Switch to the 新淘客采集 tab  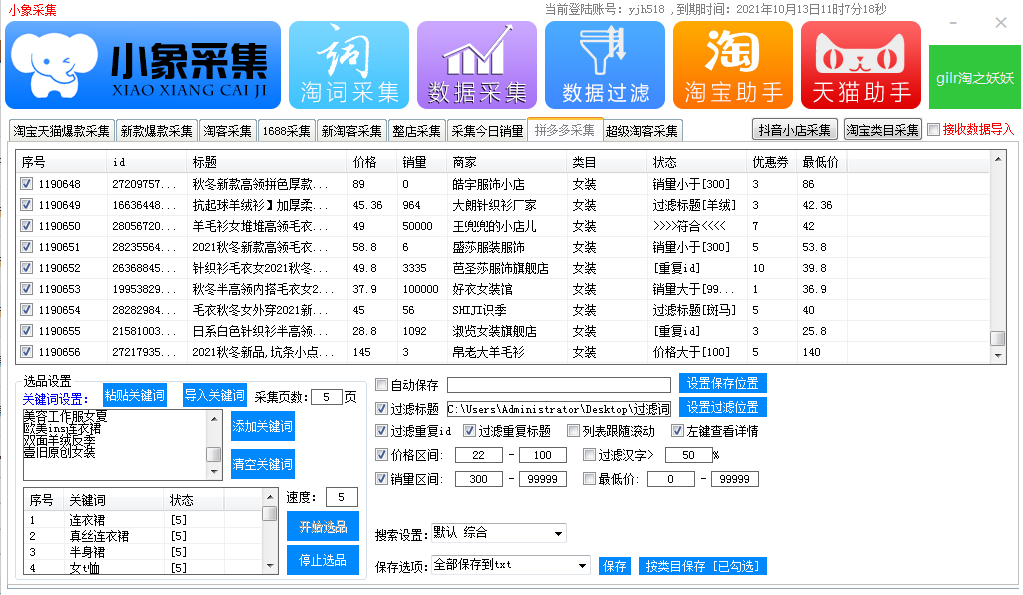tap(351, 130)
